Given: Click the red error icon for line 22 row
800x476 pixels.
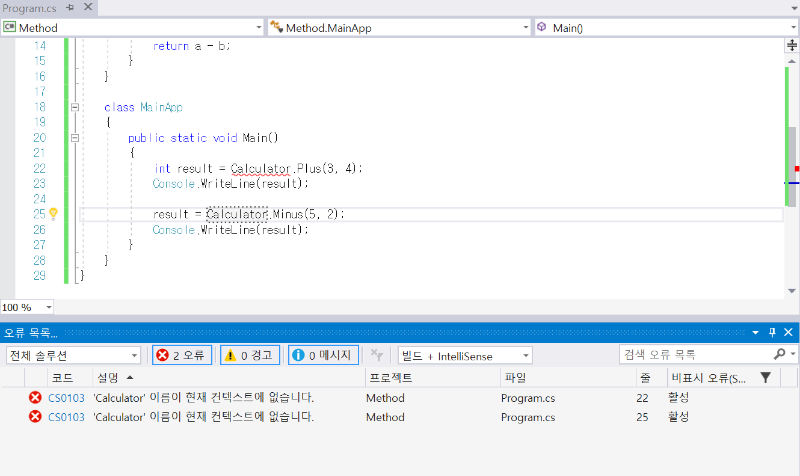Looking at the screenshot, I should coord(35,397).
